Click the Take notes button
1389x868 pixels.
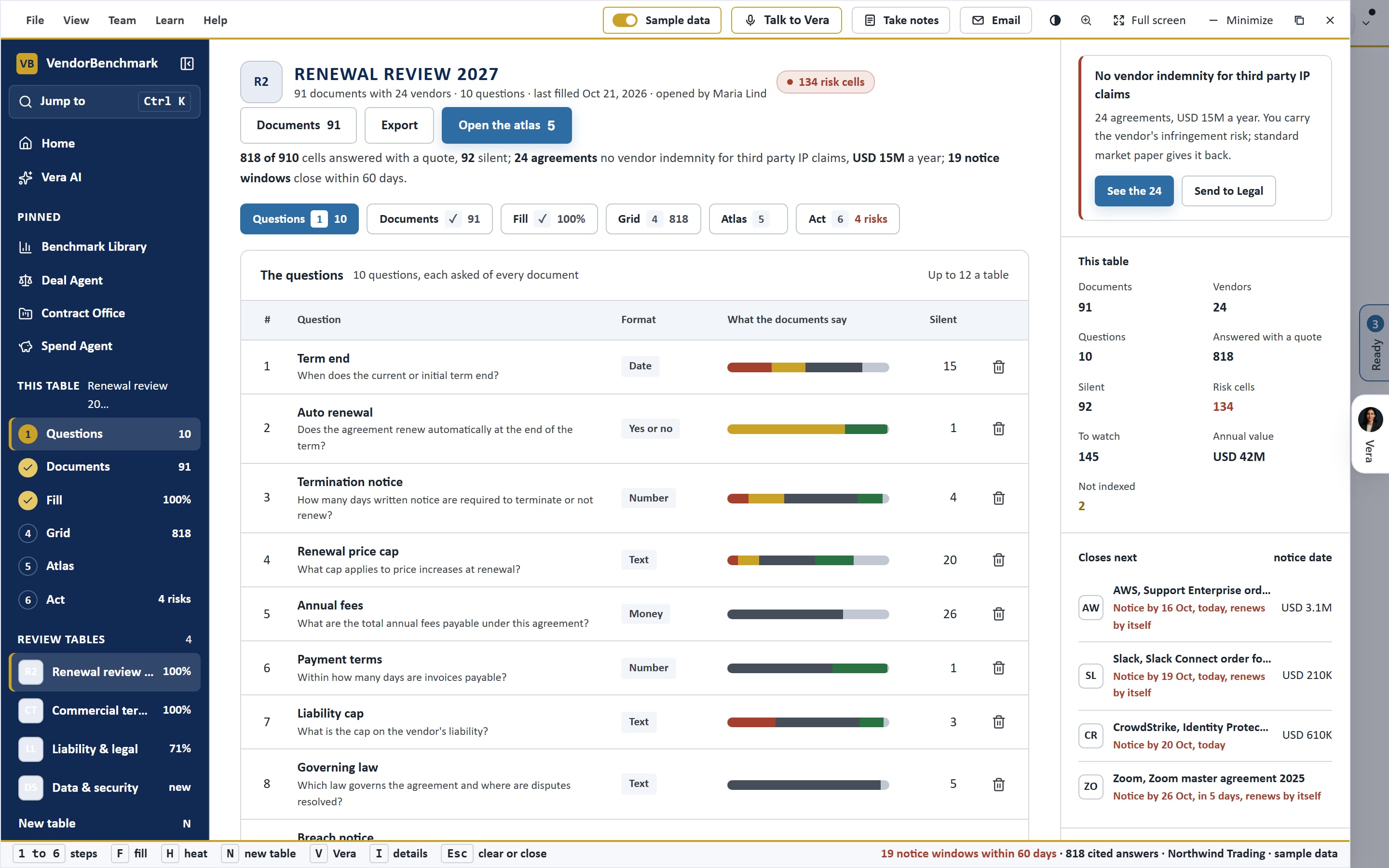point(900,20)
